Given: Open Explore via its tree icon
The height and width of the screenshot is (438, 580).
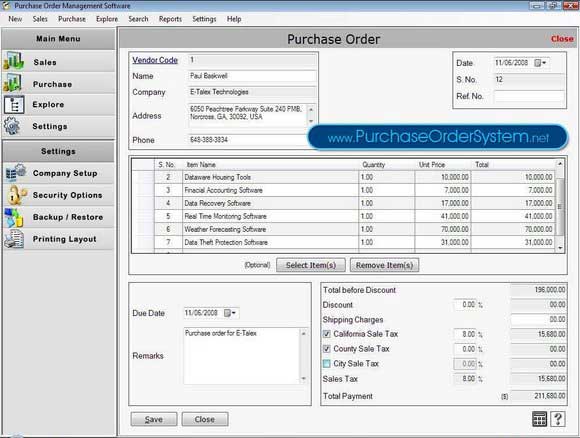Looking at the screenshot, I should (x=14, y=105).
